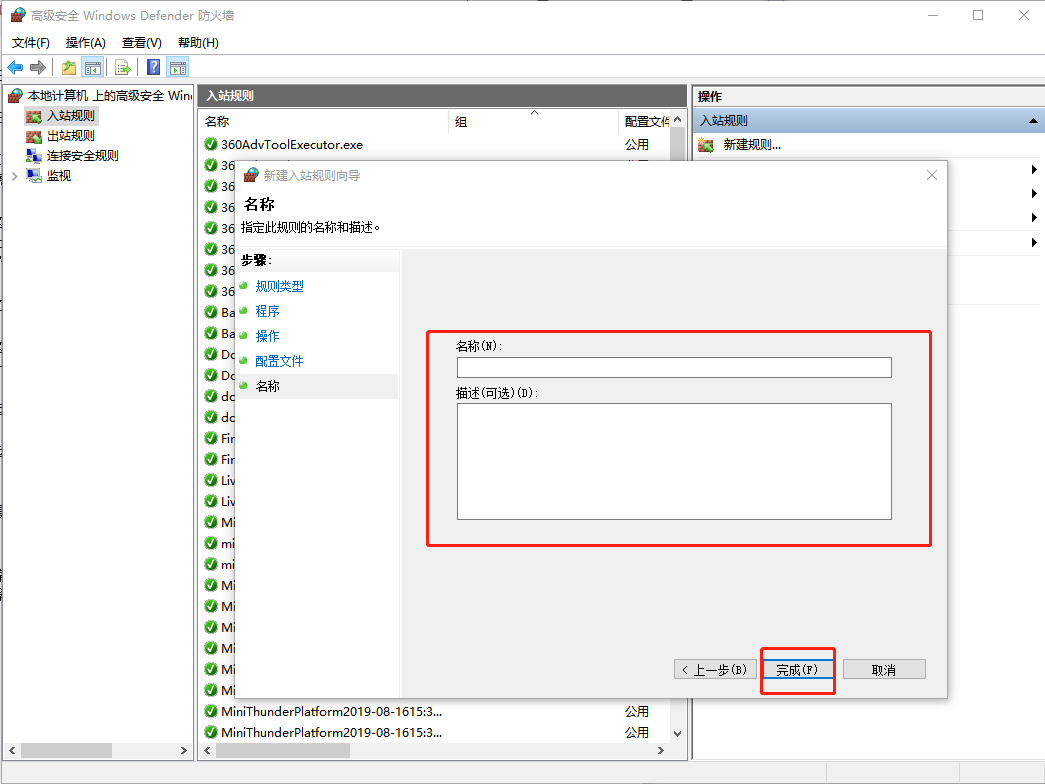The image size is (1045, 784).
Task: Click inside the 名称(N) input field
Action: click(673, 367)
